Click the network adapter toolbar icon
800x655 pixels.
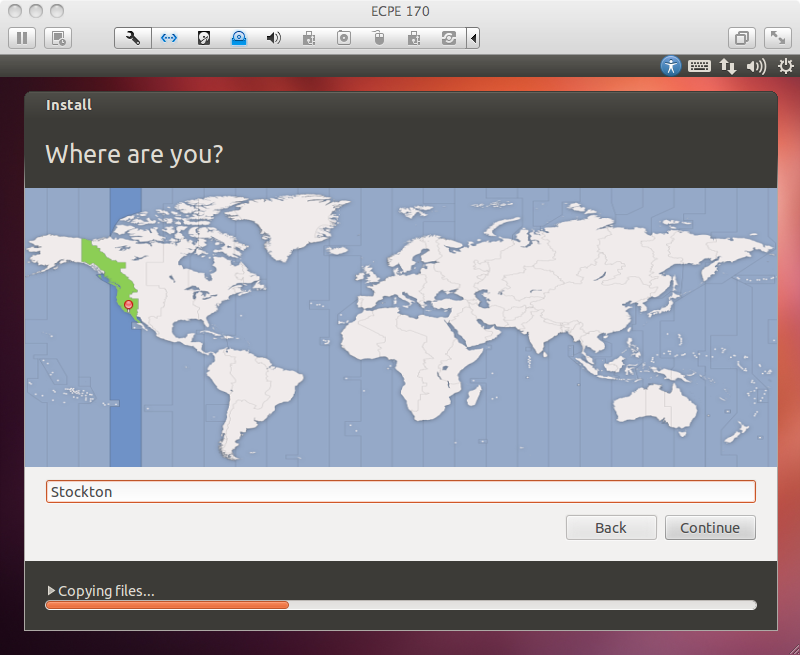[169, 37]
